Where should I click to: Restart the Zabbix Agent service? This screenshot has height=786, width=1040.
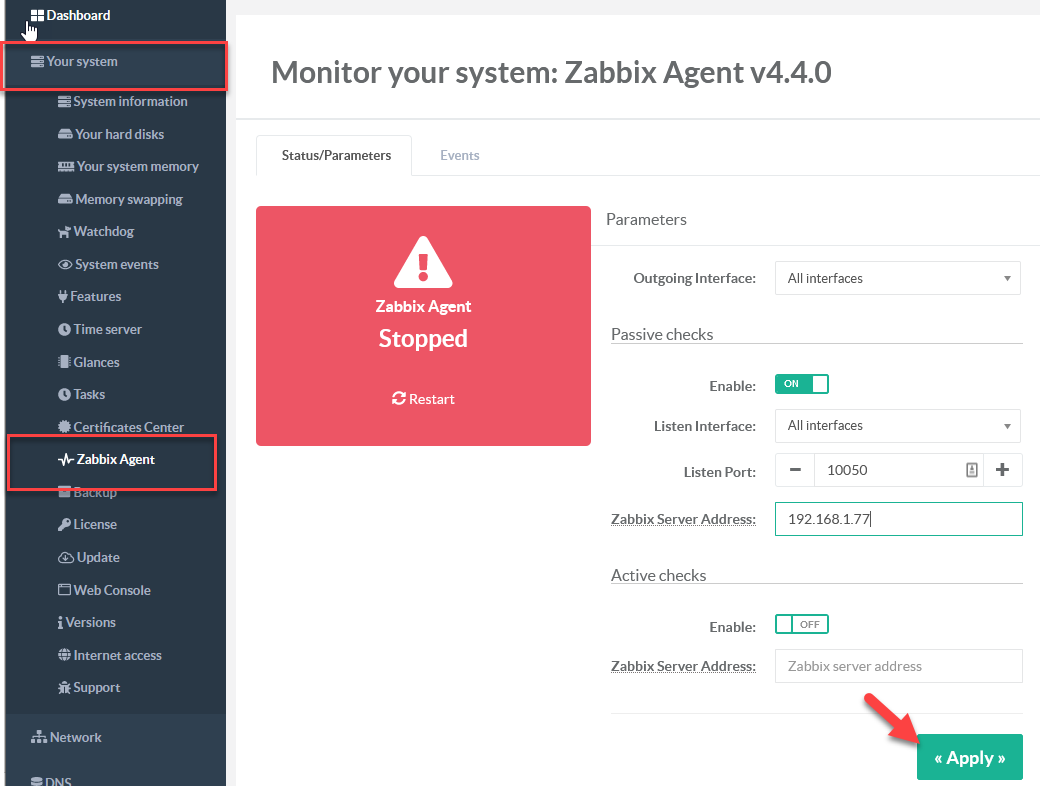[x=423, y=399]
